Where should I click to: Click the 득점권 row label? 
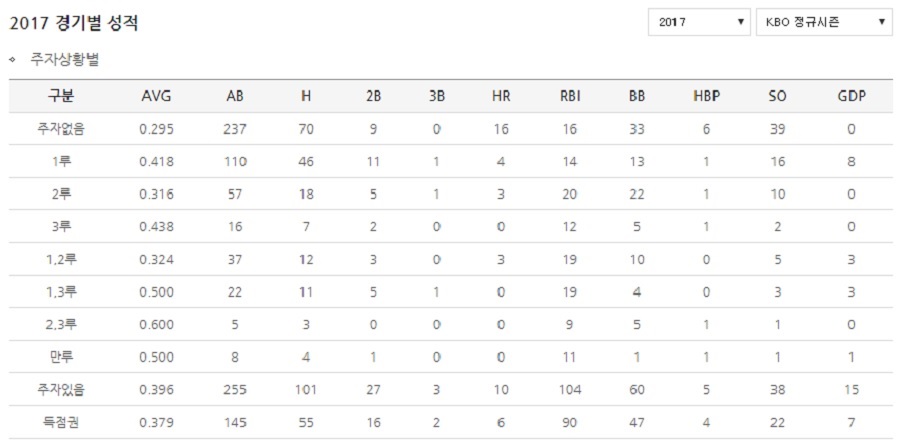click(60, 423)
